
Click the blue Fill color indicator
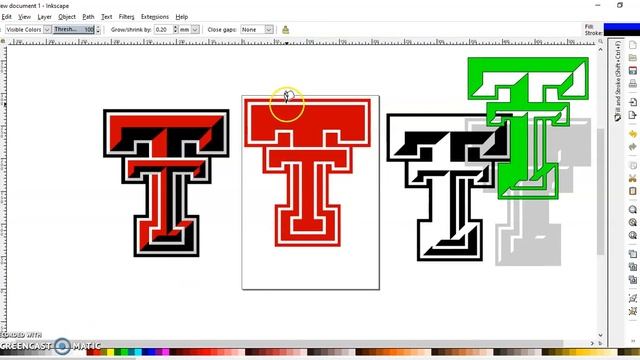[622, 27]
